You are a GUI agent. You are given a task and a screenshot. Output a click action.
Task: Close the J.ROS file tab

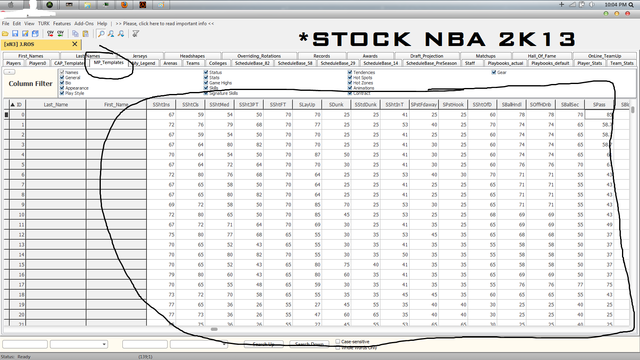tap(75, 44)
